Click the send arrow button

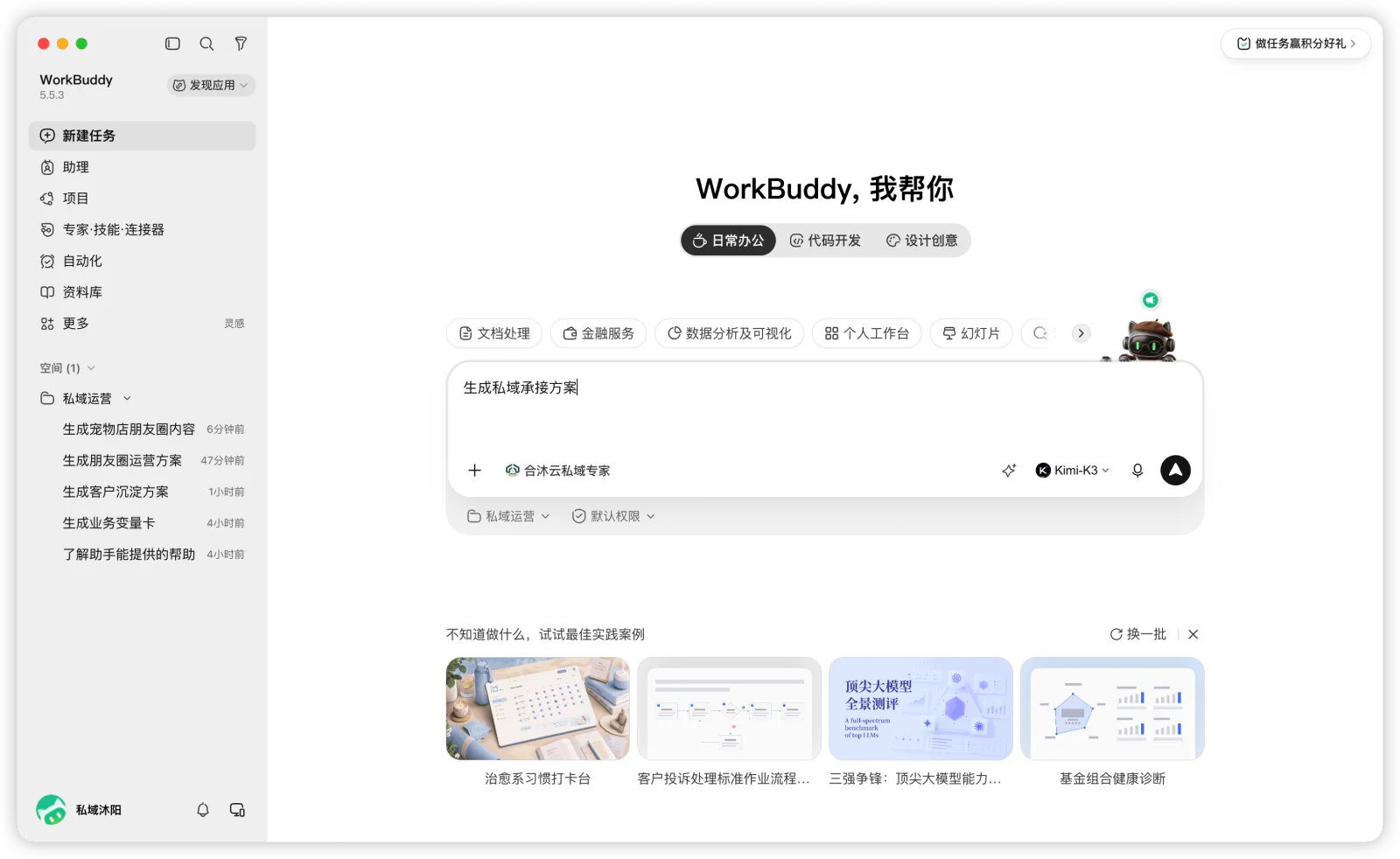(x=1175, y=471)
